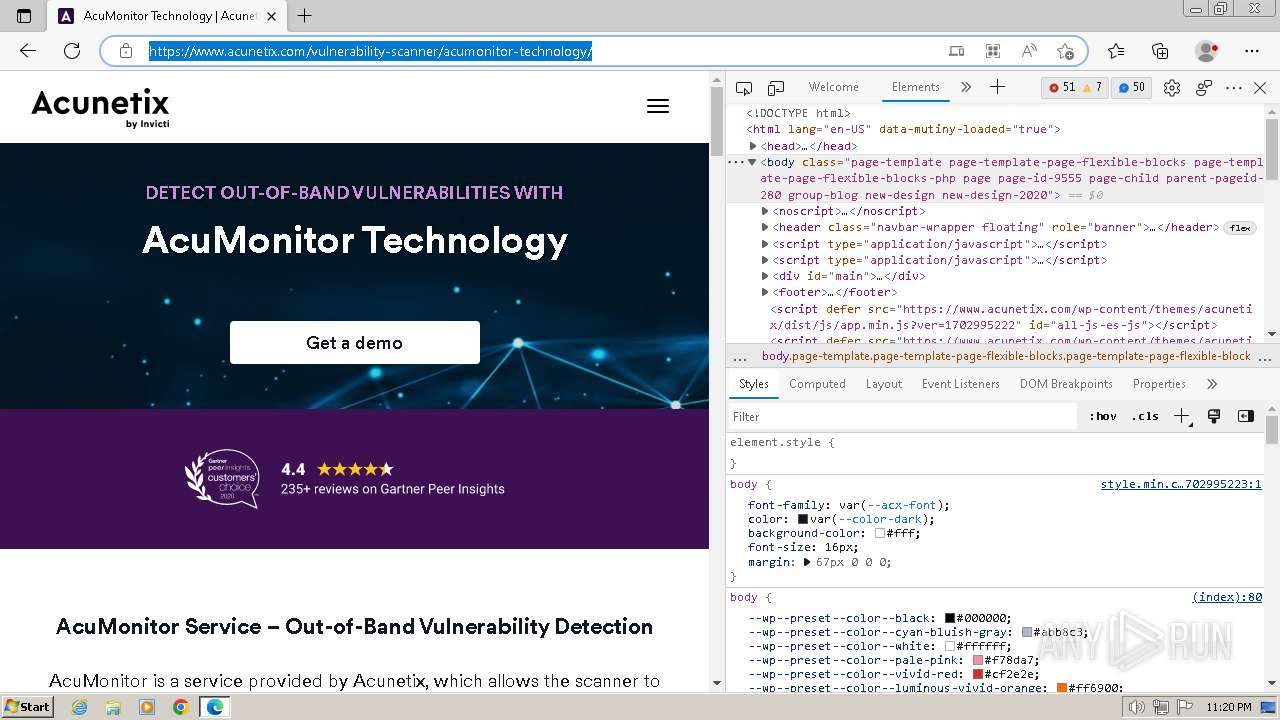Open a new browser tab
The image size is (1280, 720).
point(305,16)
